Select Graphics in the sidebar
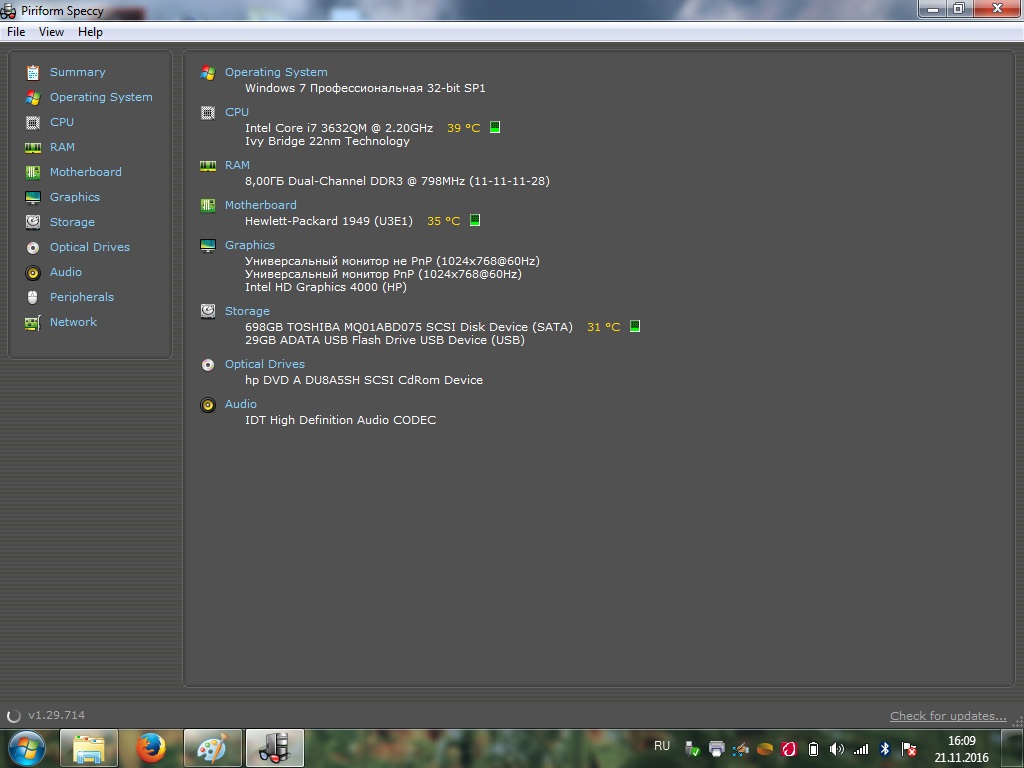 coord(75,197)
